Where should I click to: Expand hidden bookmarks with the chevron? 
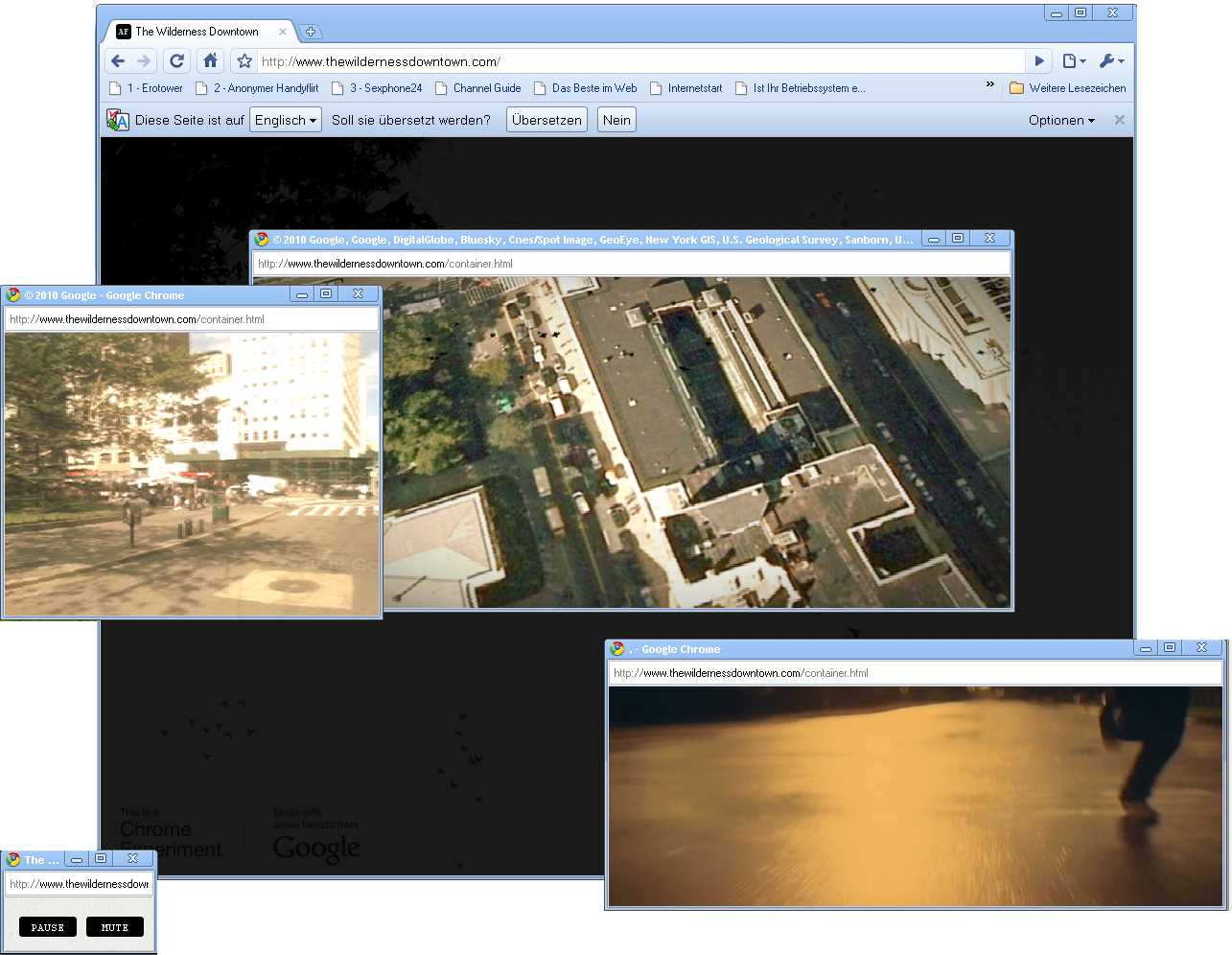tap(990, 85)
